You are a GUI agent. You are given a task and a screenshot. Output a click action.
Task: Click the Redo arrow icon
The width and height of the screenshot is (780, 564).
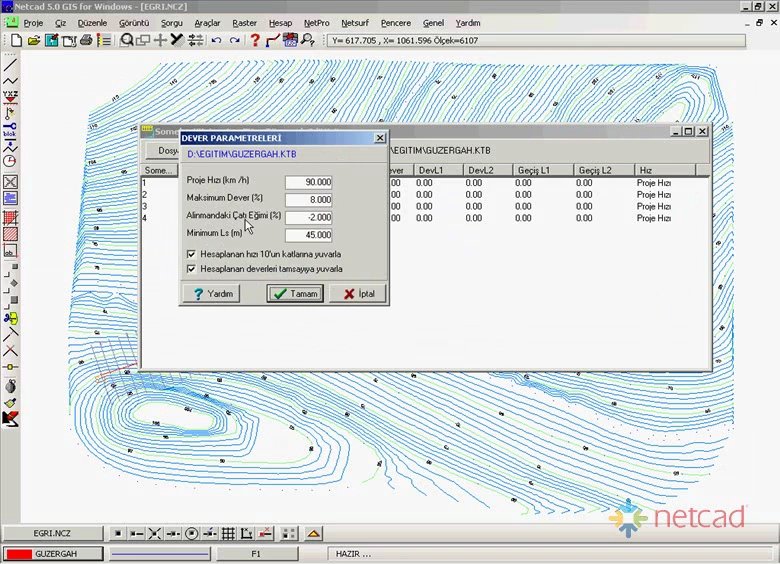234,40
